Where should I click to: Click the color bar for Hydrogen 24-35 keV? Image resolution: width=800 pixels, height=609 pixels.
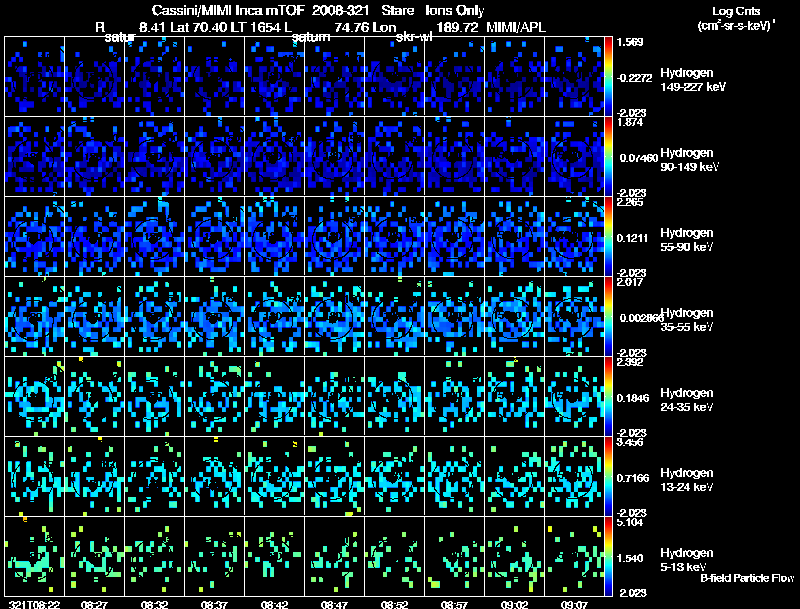pyautogui.click(x=608, y=397)
